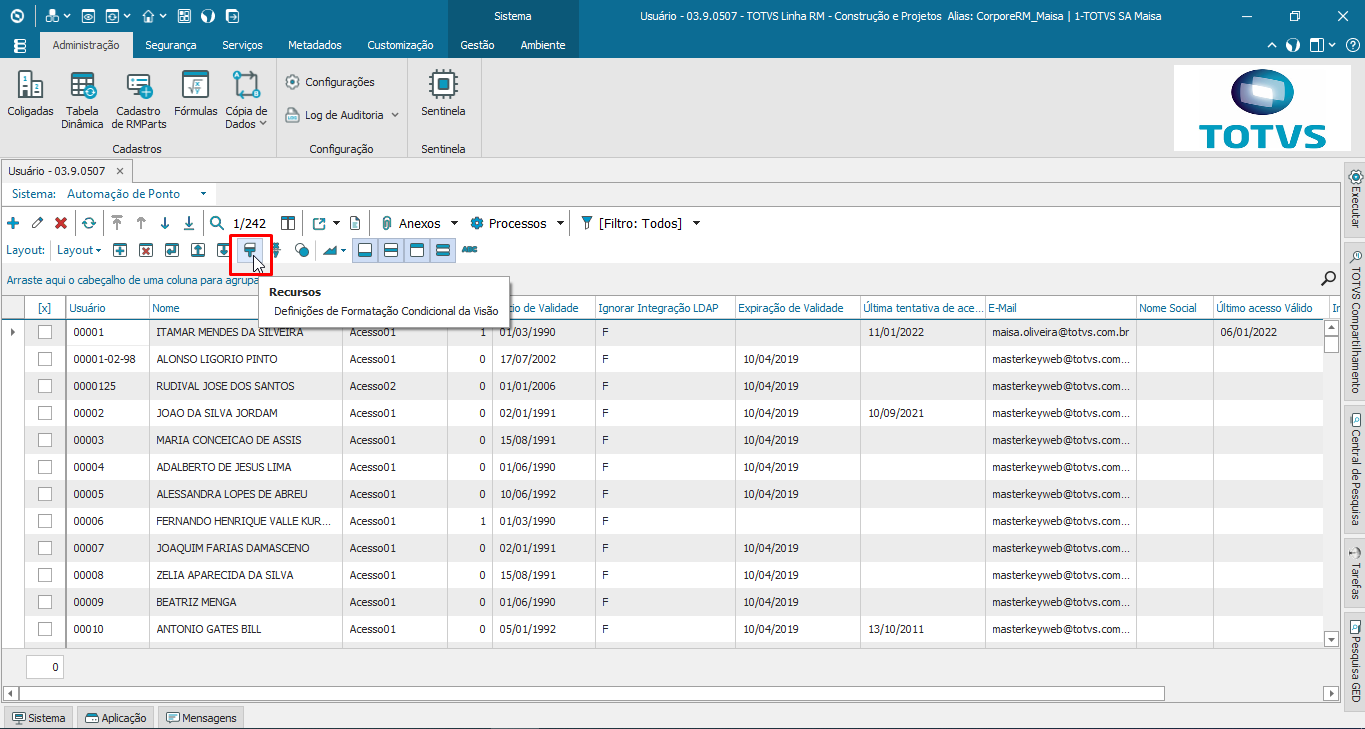Image resolution: width=1365 pixels, height=729 pixels.
Task: Click the blue plus icon to add record
Action: [13, 223]
